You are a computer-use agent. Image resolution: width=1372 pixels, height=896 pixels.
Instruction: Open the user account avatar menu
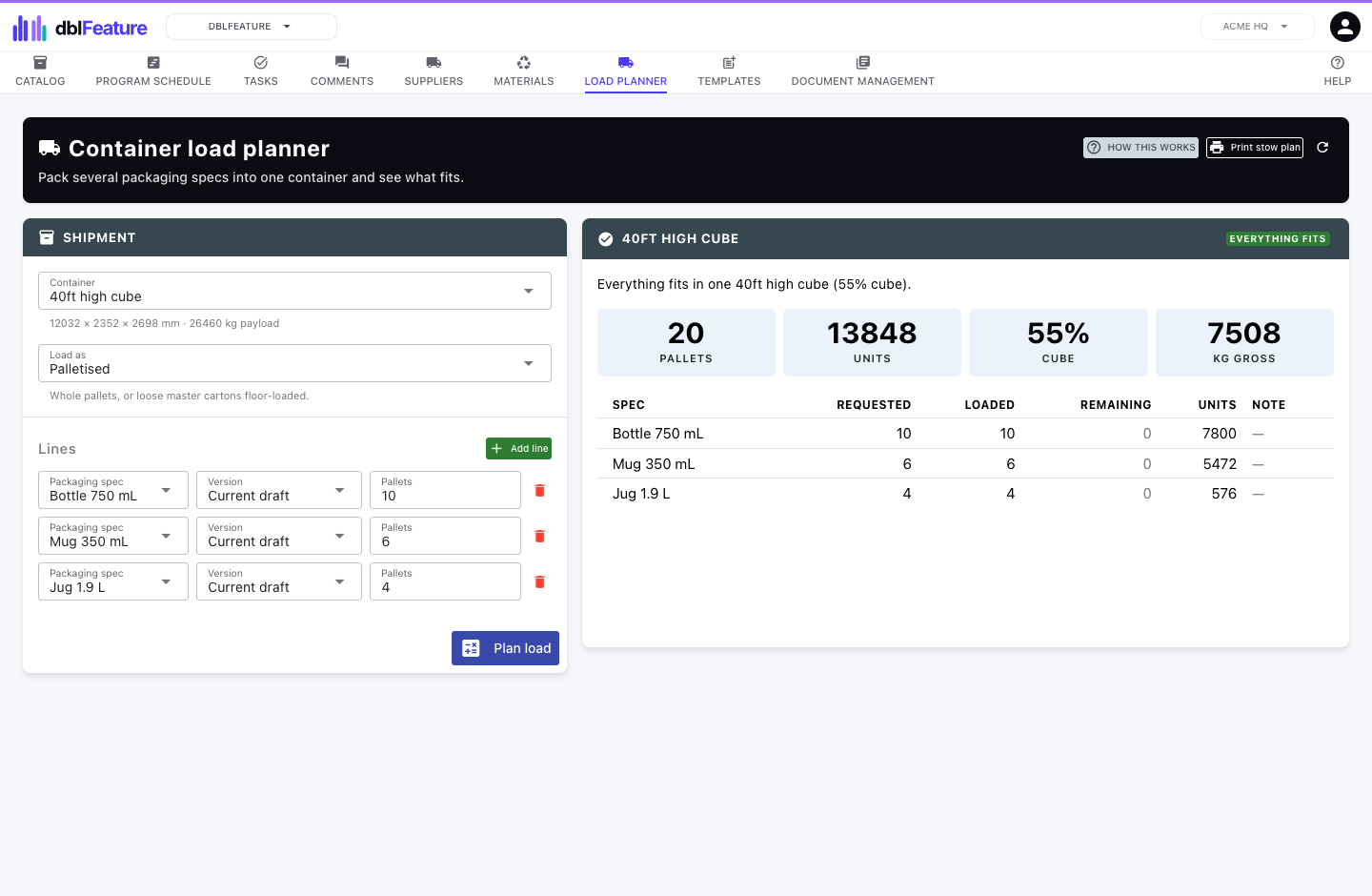[x=1345, y=27]
